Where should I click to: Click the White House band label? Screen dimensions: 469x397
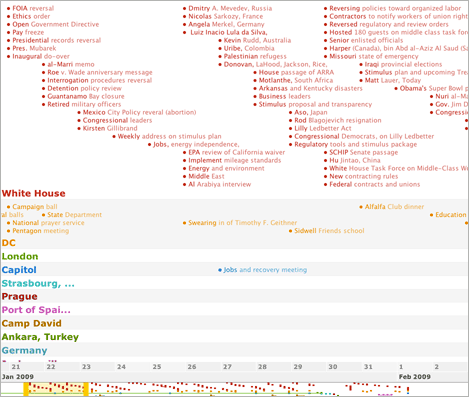(34, 193)
